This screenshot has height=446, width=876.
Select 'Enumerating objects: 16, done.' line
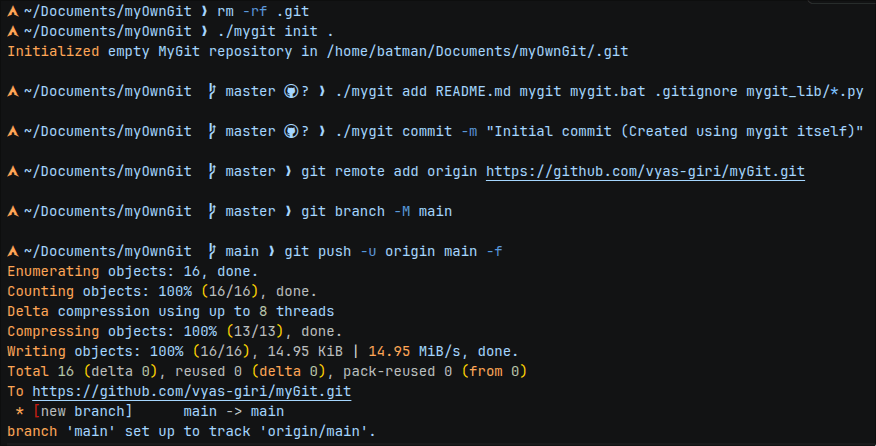(x=133, y=272)
